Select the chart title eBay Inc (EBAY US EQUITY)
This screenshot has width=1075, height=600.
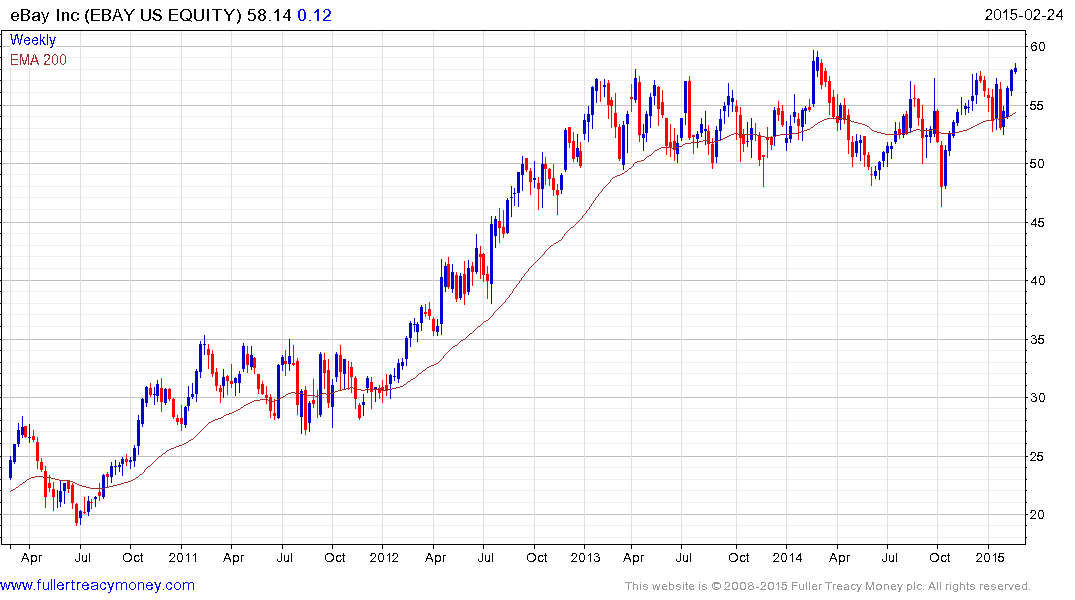(125, 15)
